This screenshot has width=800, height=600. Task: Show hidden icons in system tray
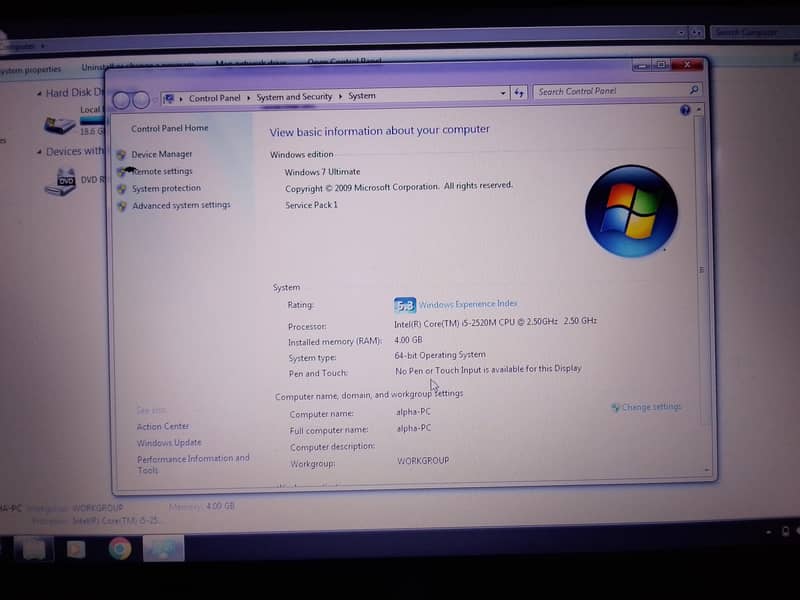[x=768, y=532]
